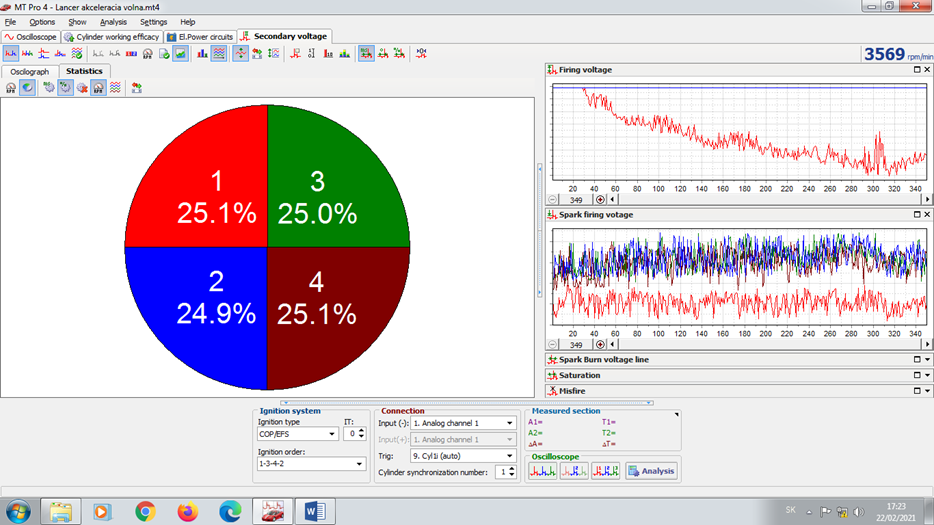Image resolution: width=934 pixels, height=525 pixels.
Task: Toggle the stacked waveform lines toolbar button
Action: tap(219, 53)
